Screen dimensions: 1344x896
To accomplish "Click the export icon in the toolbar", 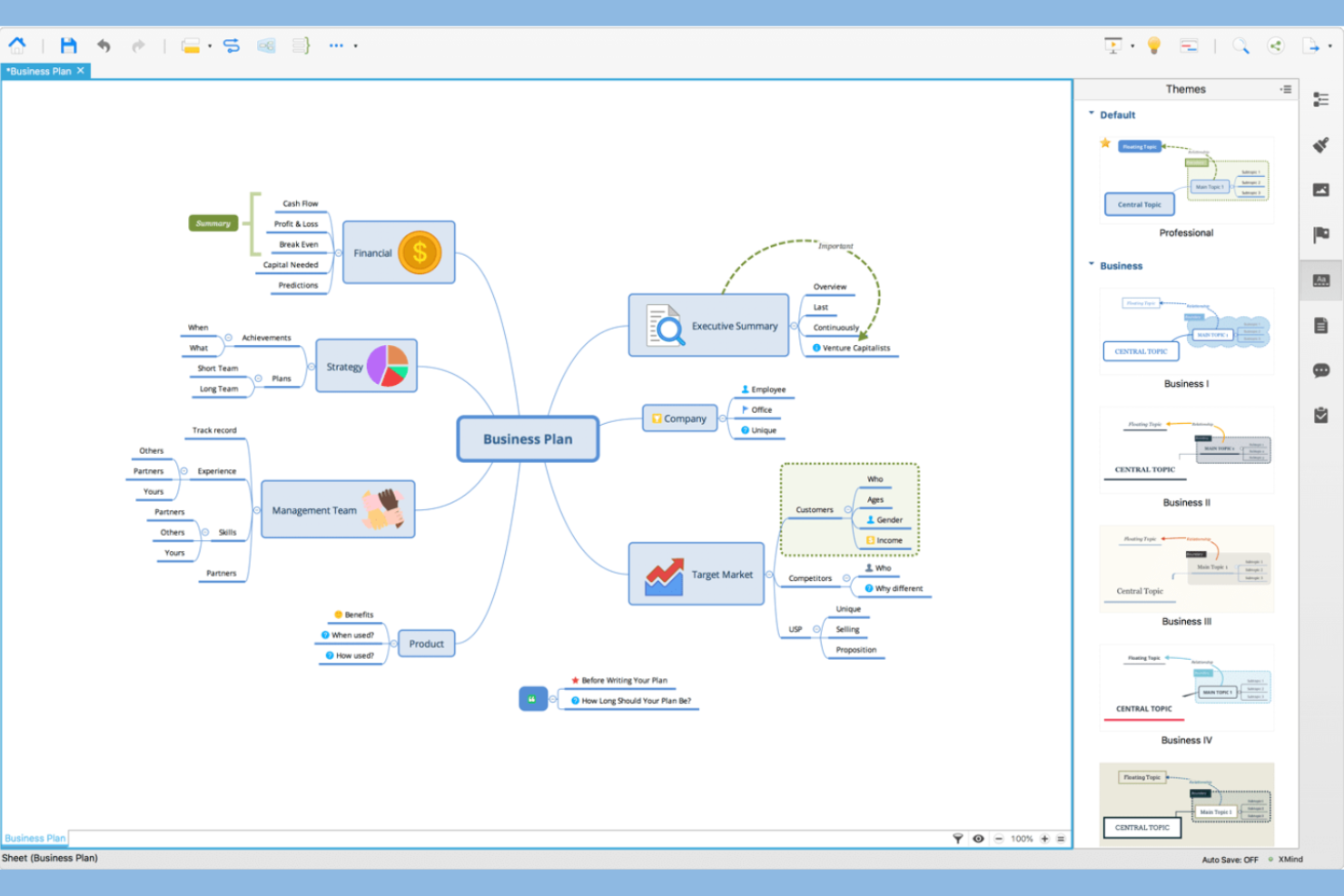I will pos(1311,45).
